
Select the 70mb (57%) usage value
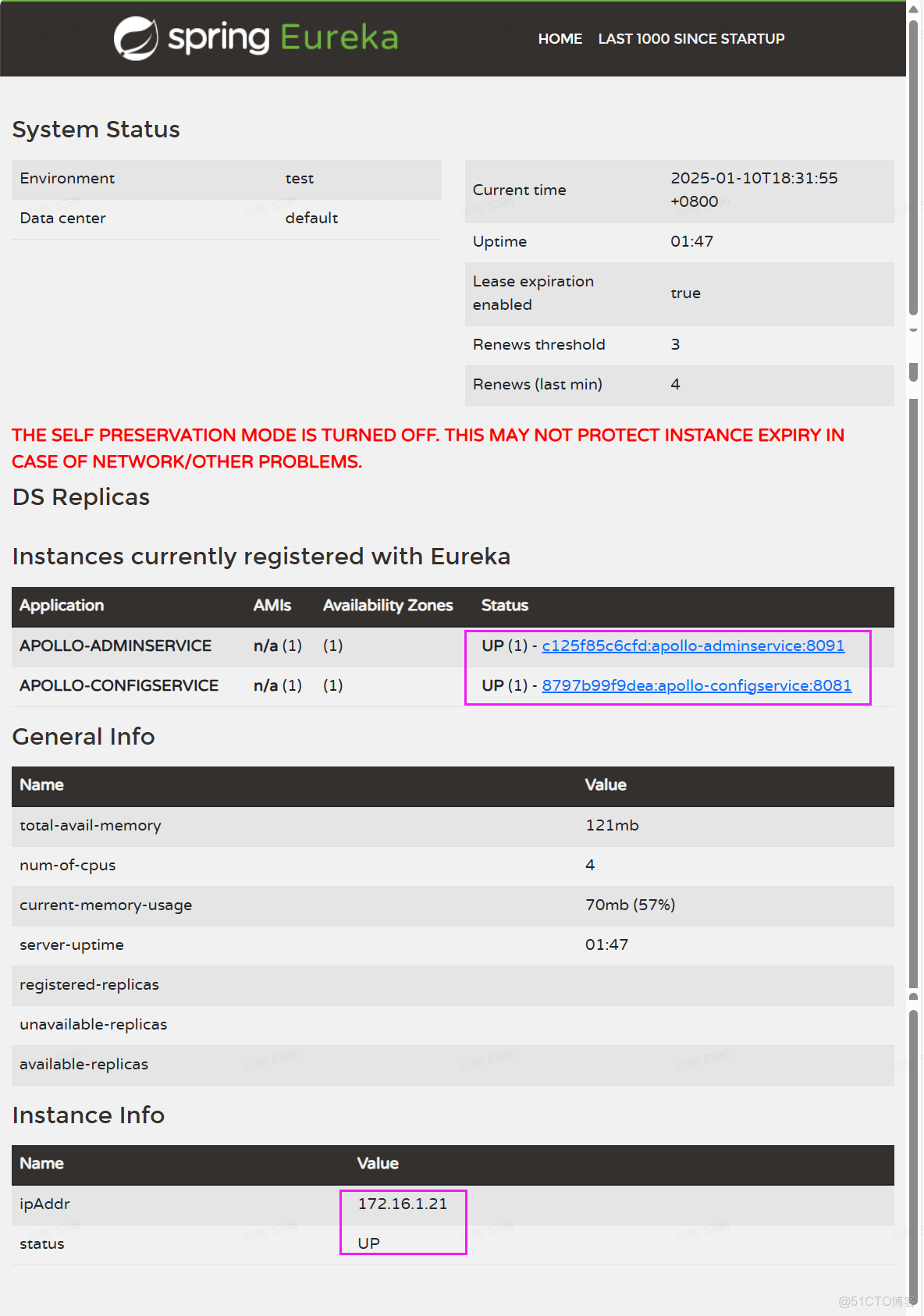pos(630,905)
